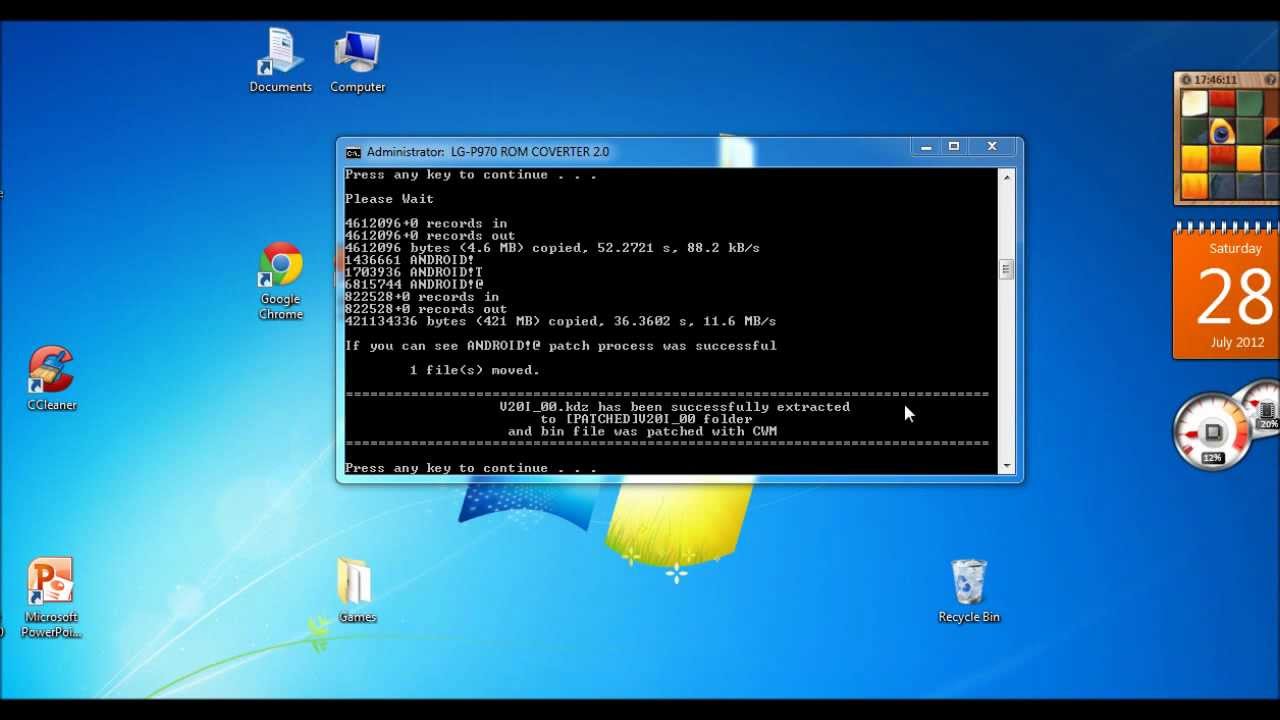Open the Computer desktop icon
The width and height of the screenshot is (1280, 720).
coord(358,60)
